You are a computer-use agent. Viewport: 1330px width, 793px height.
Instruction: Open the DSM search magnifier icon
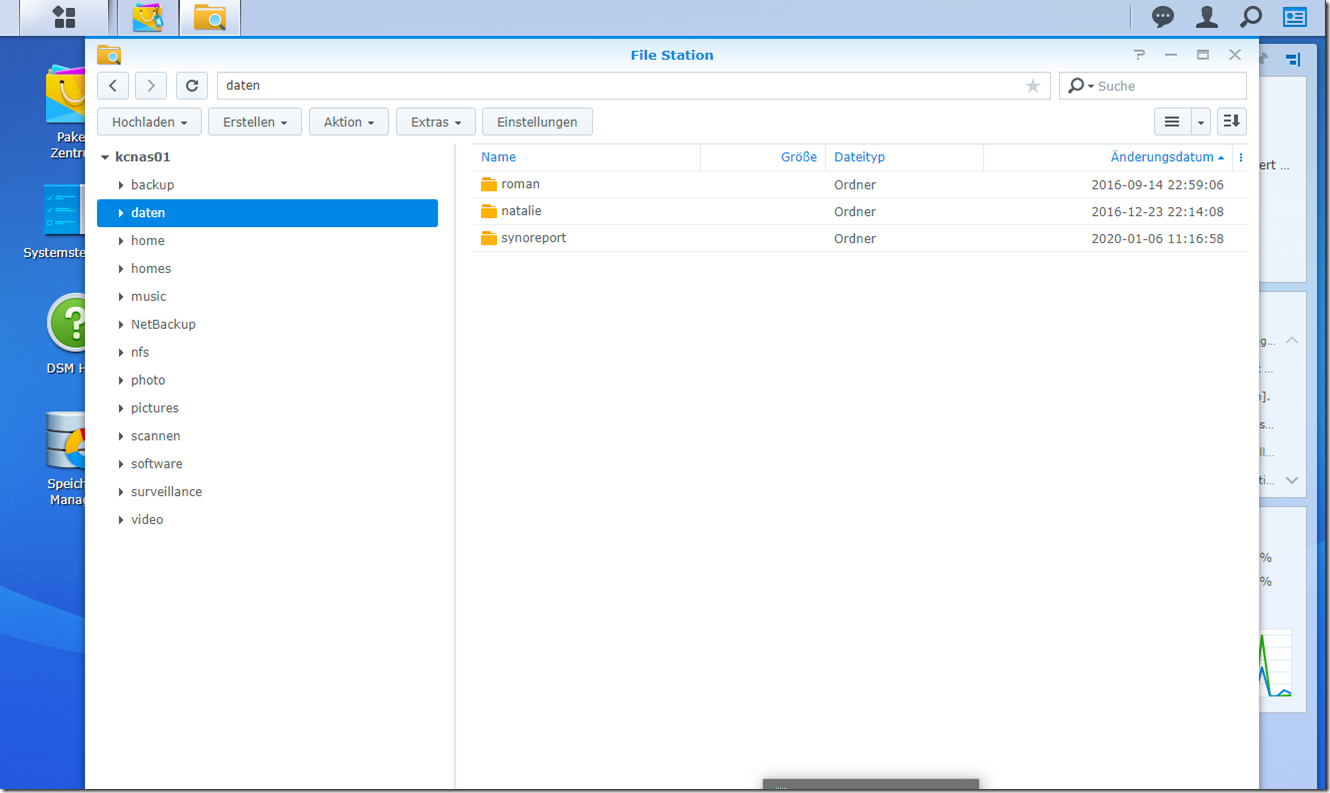1251,17
